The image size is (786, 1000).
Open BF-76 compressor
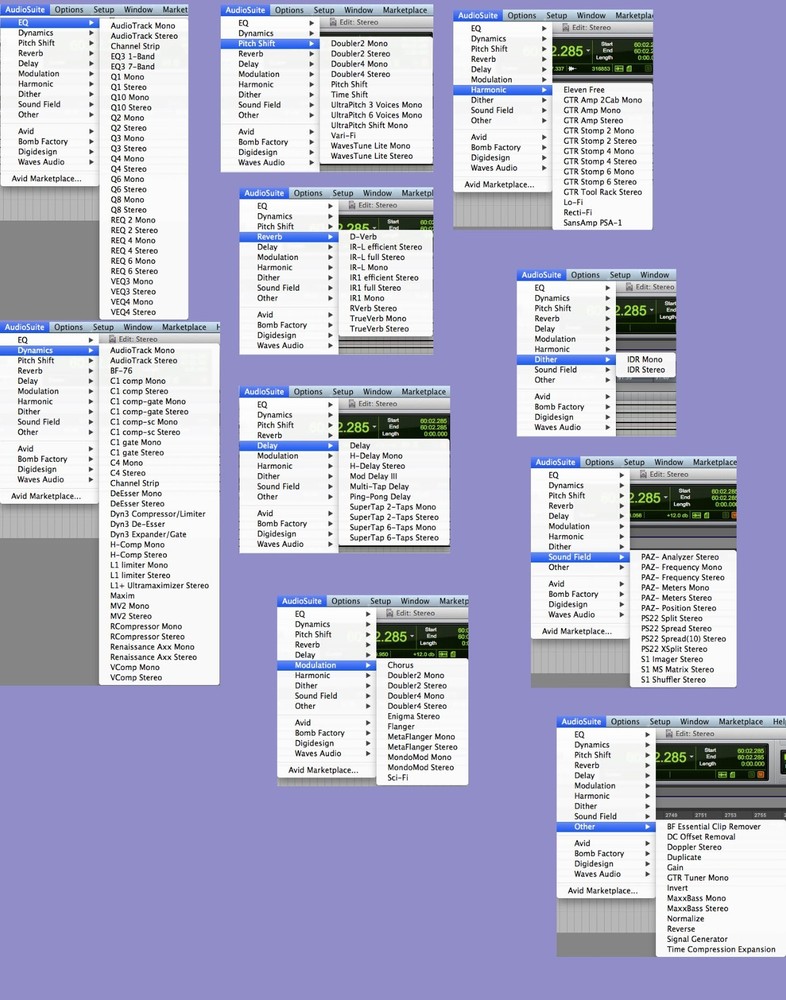point(121,371)
